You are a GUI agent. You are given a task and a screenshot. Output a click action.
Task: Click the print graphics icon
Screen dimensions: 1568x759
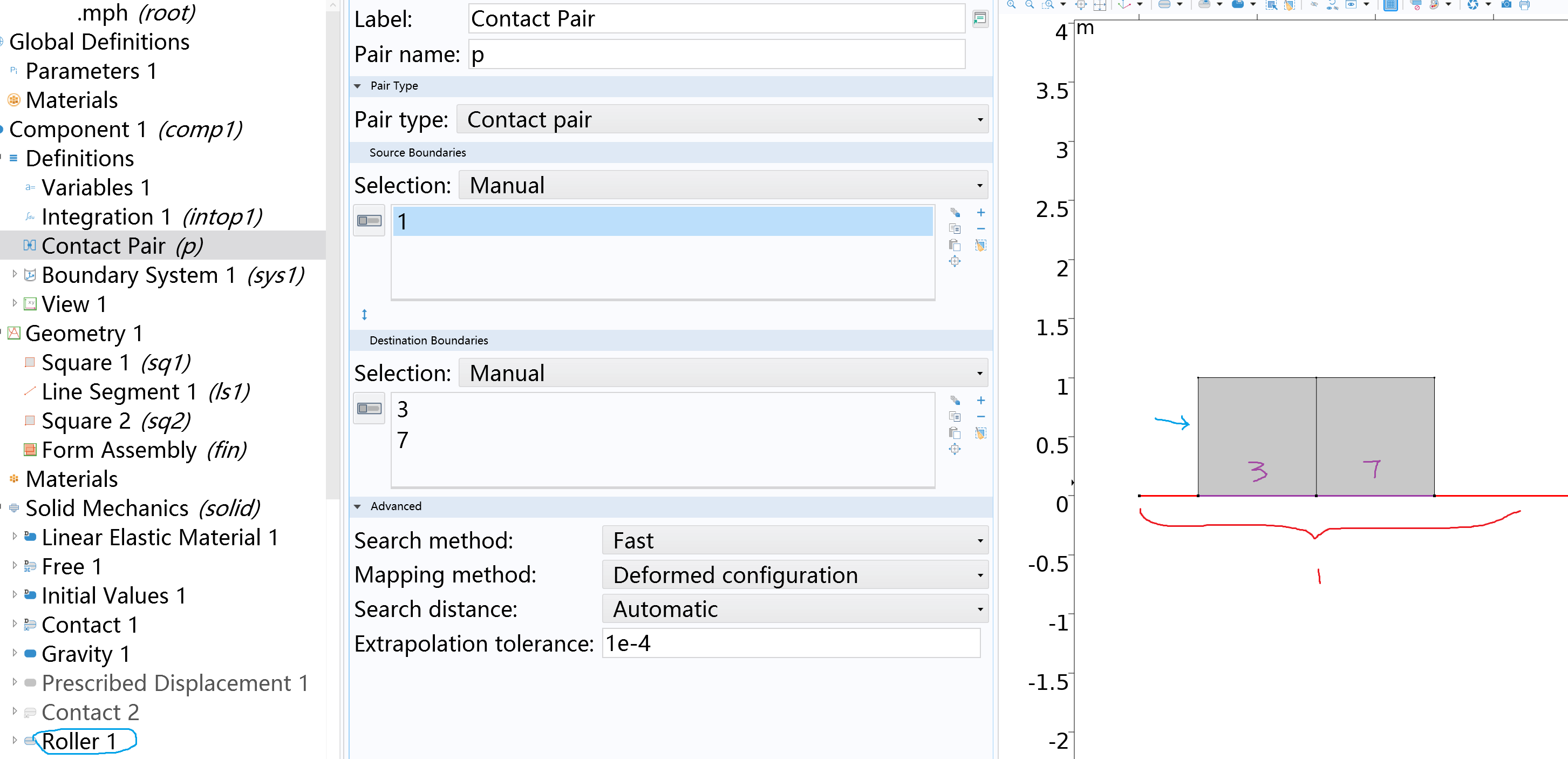[x=1524, y=5]
